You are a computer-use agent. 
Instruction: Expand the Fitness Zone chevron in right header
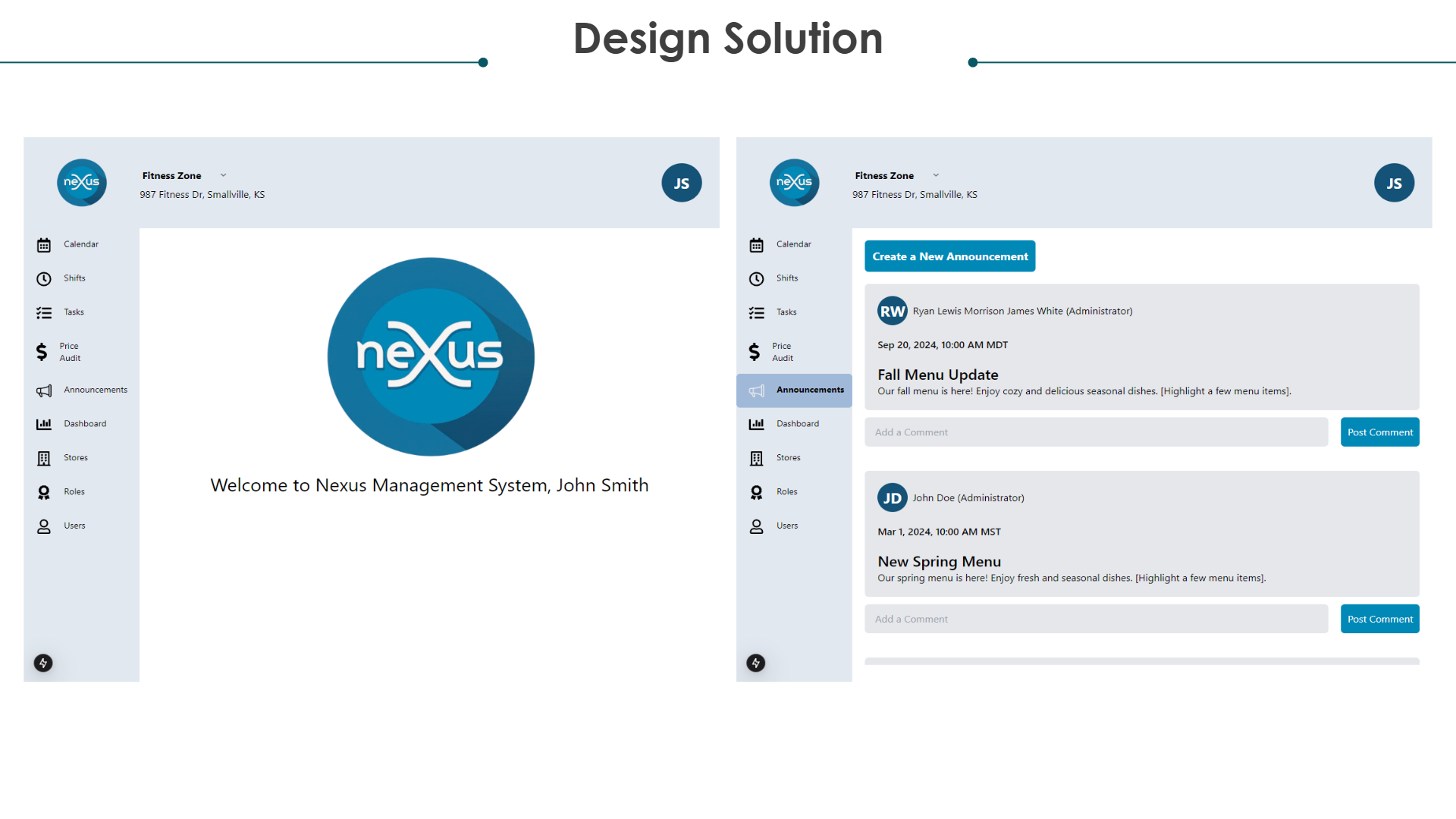[936, 175]
